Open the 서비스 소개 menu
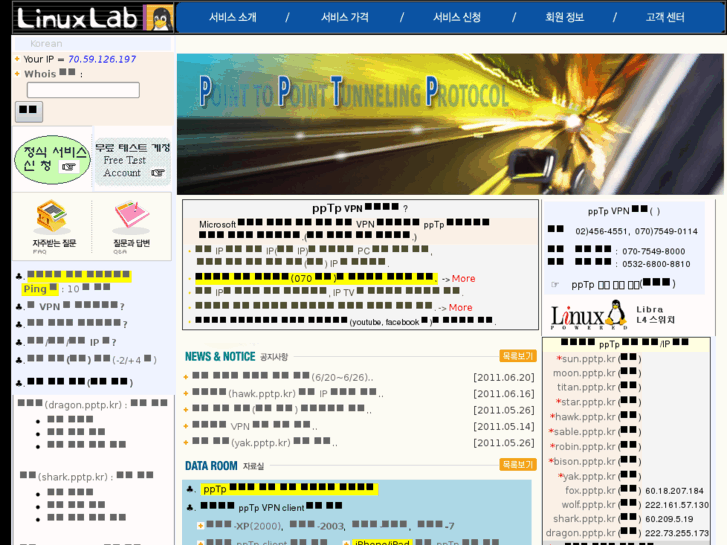Viewport: 727px width, 545px height. [232, 18]
